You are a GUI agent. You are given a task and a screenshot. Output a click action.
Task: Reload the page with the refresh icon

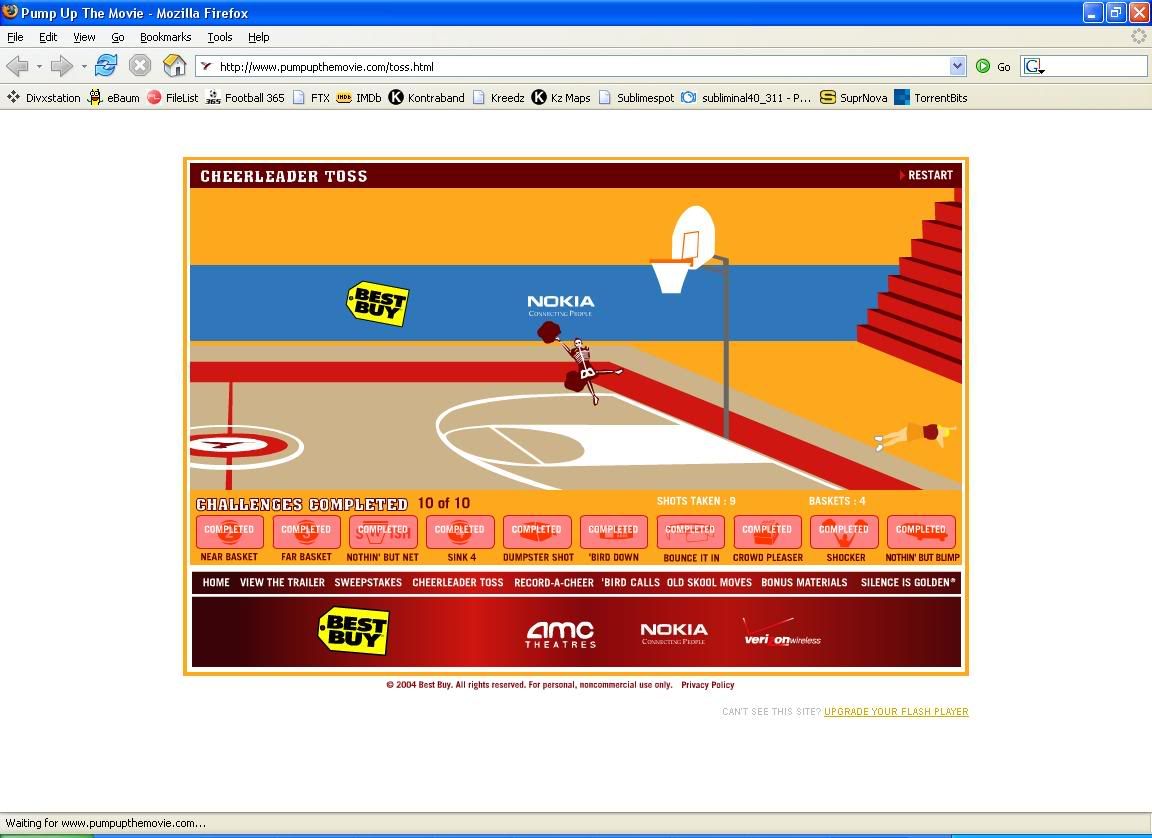pyautogui.click(x=106, y=65)
